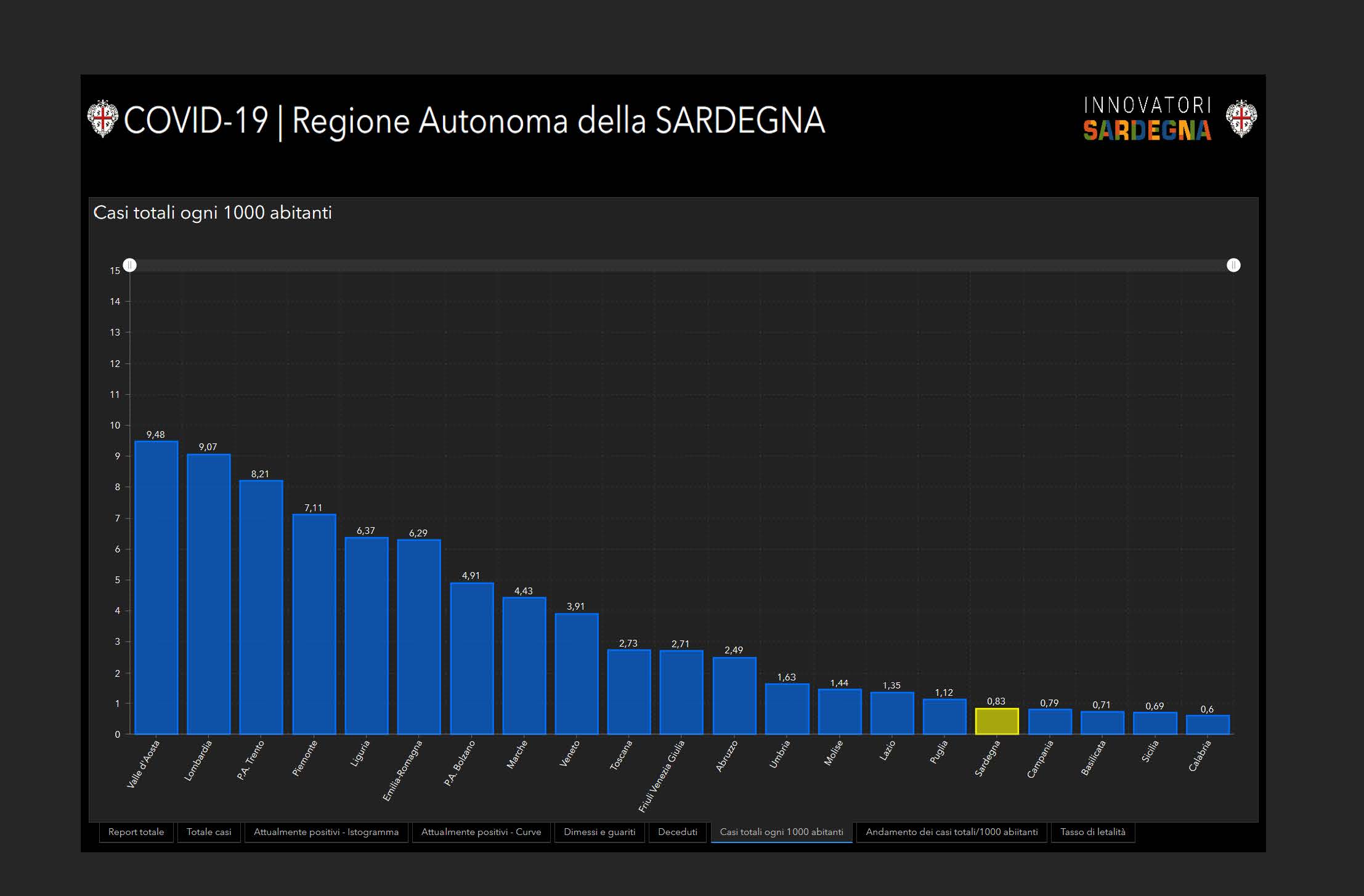
Task: Click the Piemonte bar showing 7,11
Action: [314, 624]
